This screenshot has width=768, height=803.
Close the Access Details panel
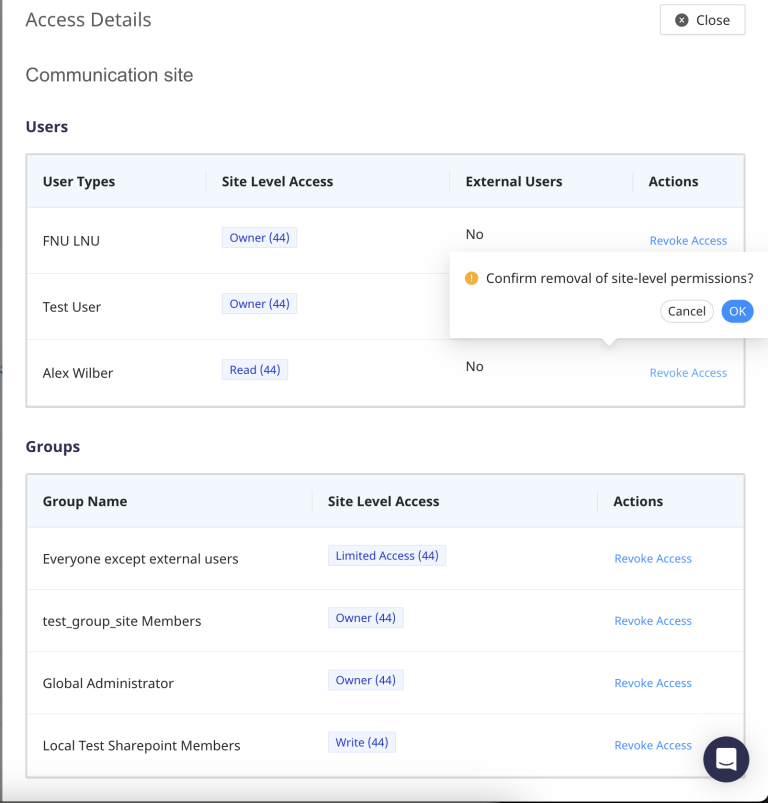click(x=702, y=20)
